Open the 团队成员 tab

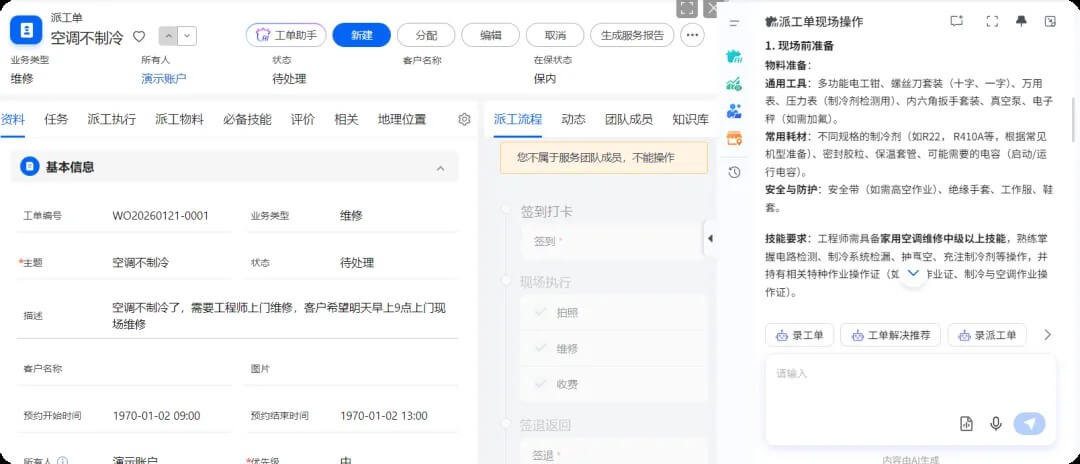[628, 119]
